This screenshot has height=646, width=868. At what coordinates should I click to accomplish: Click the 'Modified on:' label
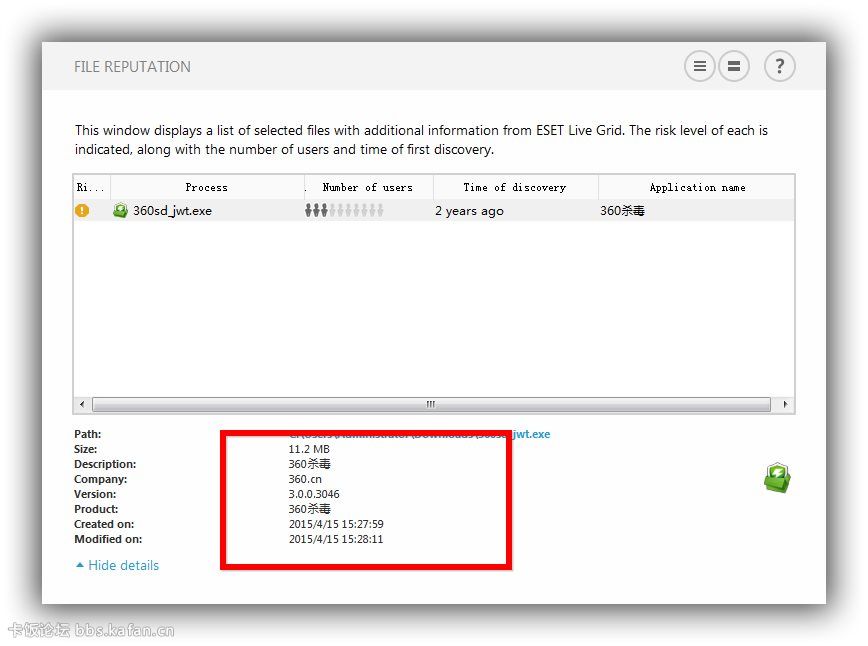click(x=108, y=539)
